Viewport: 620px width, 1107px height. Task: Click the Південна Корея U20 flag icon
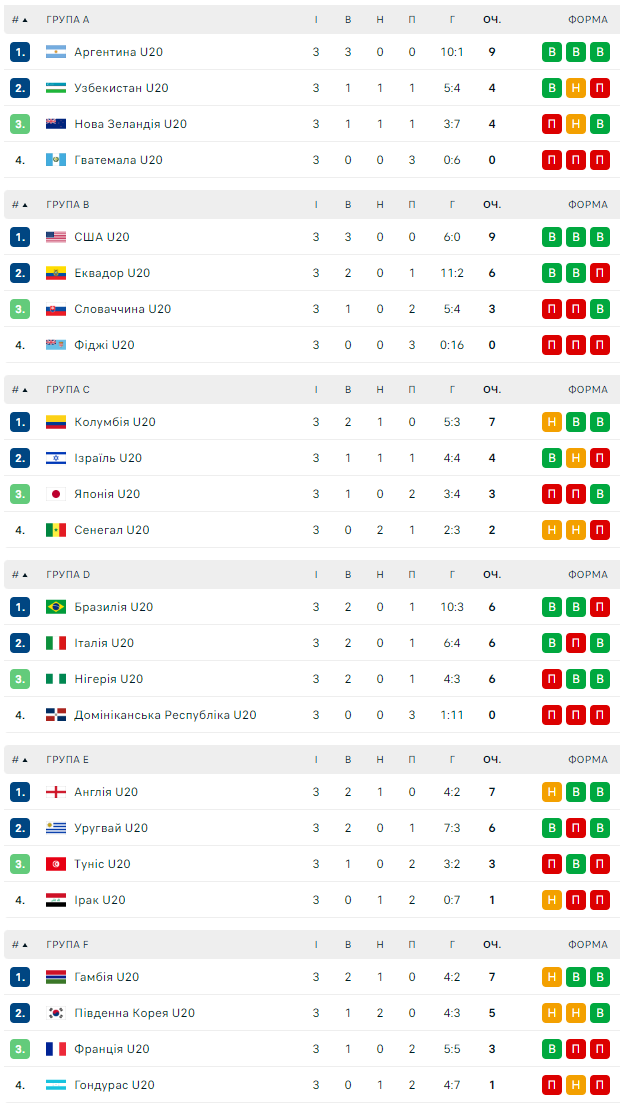56,1013
